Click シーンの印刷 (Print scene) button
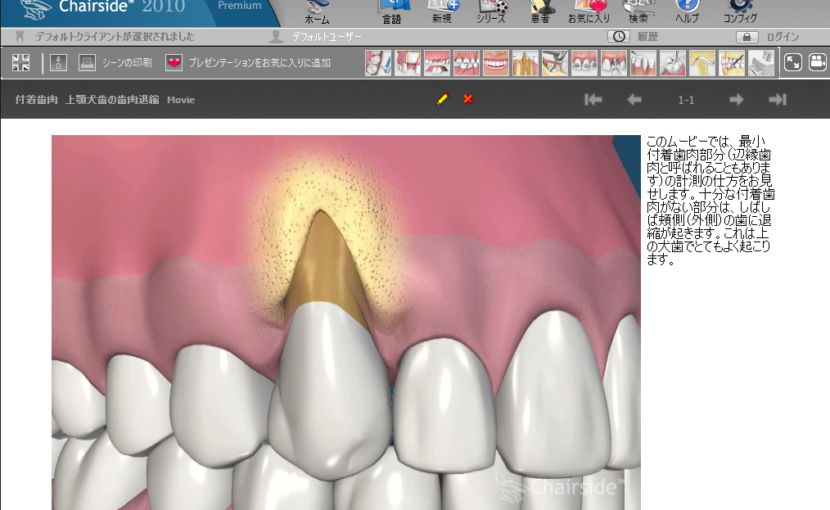Screen dimensions: 830x510 pyautogui.click(x=117, y=63)
